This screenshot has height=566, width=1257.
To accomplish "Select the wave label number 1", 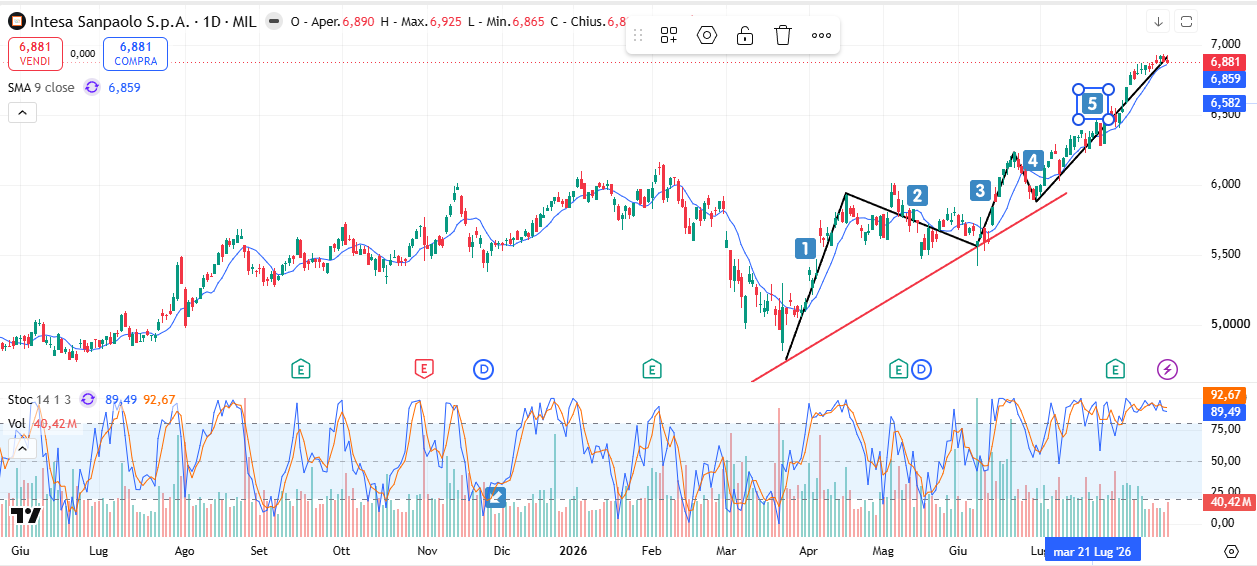I will pyautogui.click(x=805, y=248).
